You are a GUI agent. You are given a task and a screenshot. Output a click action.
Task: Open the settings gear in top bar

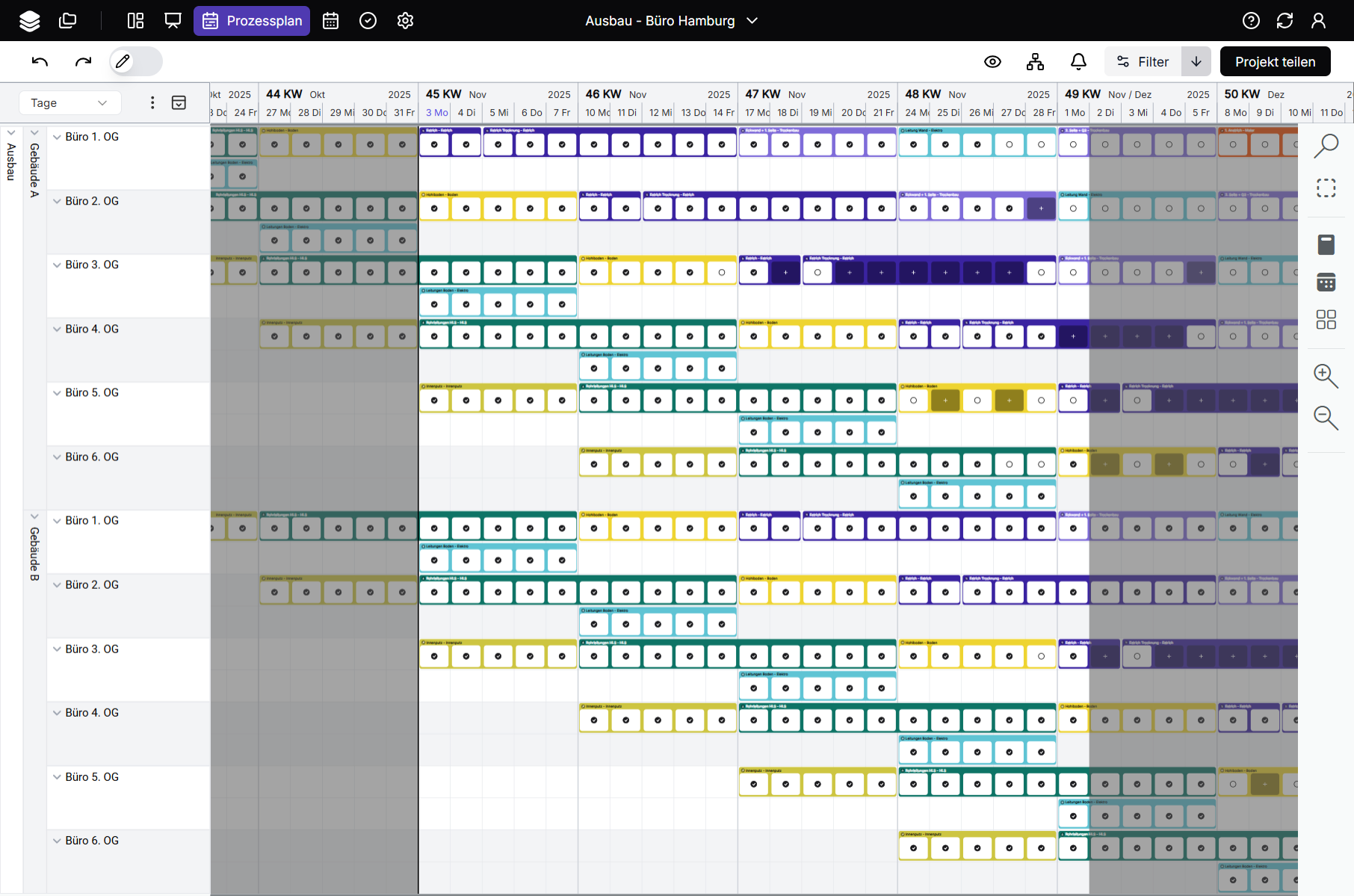pos(405,21)
